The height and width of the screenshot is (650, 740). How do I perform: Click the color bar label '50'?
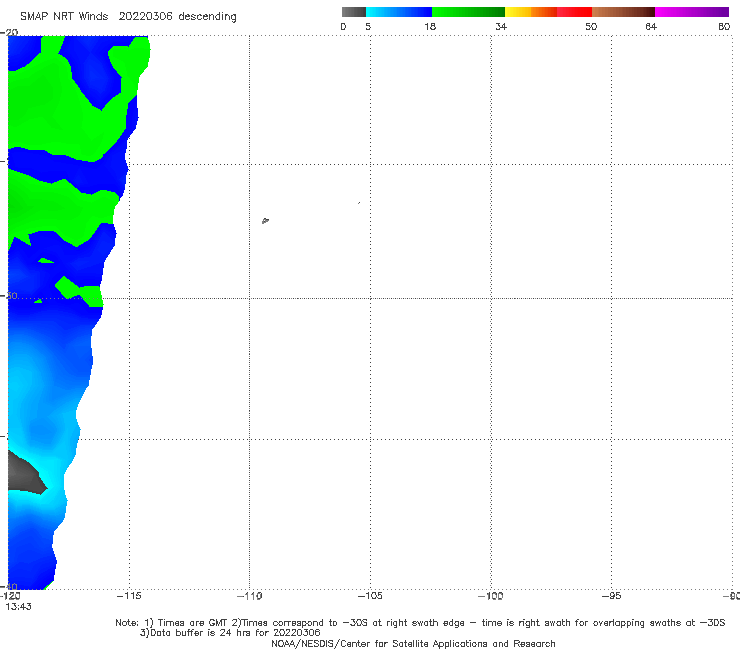point(591,27)
